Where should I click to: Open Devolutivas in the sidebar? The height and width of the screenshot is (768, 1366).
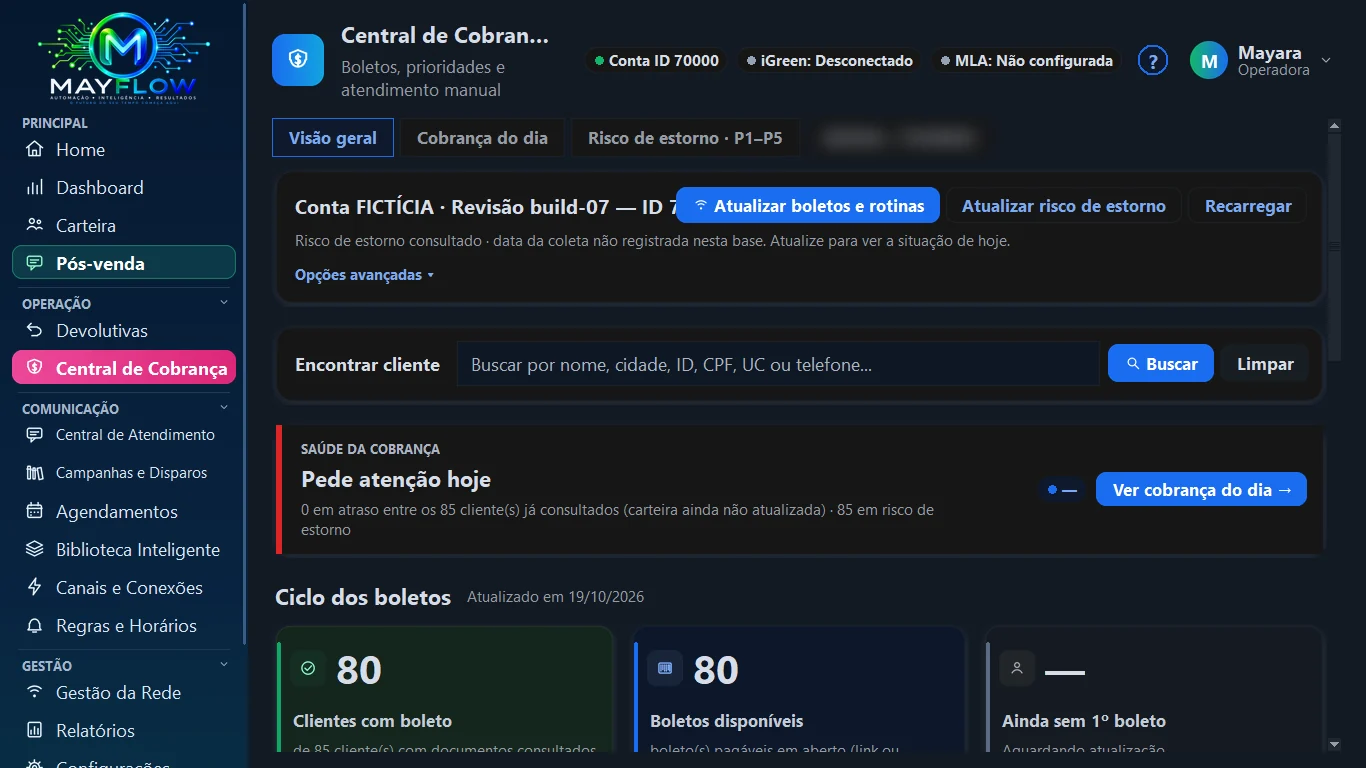click(x=124, y=331)
